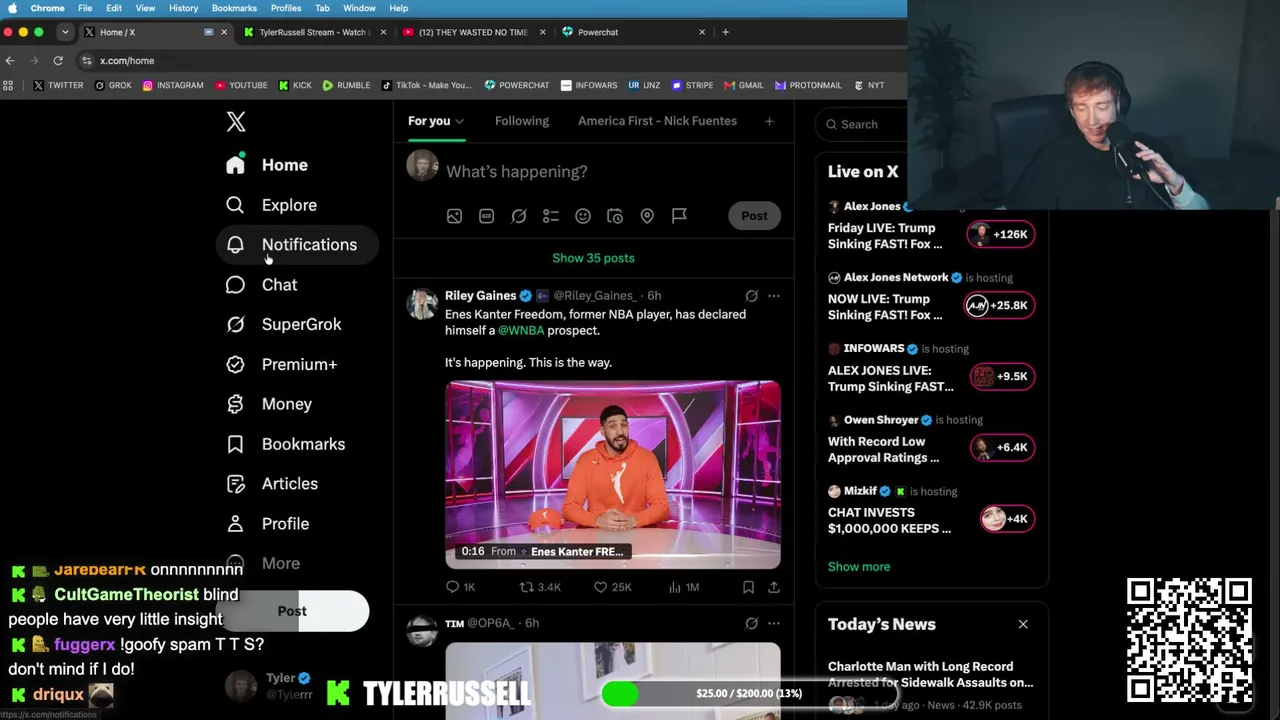Open Articles in the sidebar

click(x=271, y=484)
